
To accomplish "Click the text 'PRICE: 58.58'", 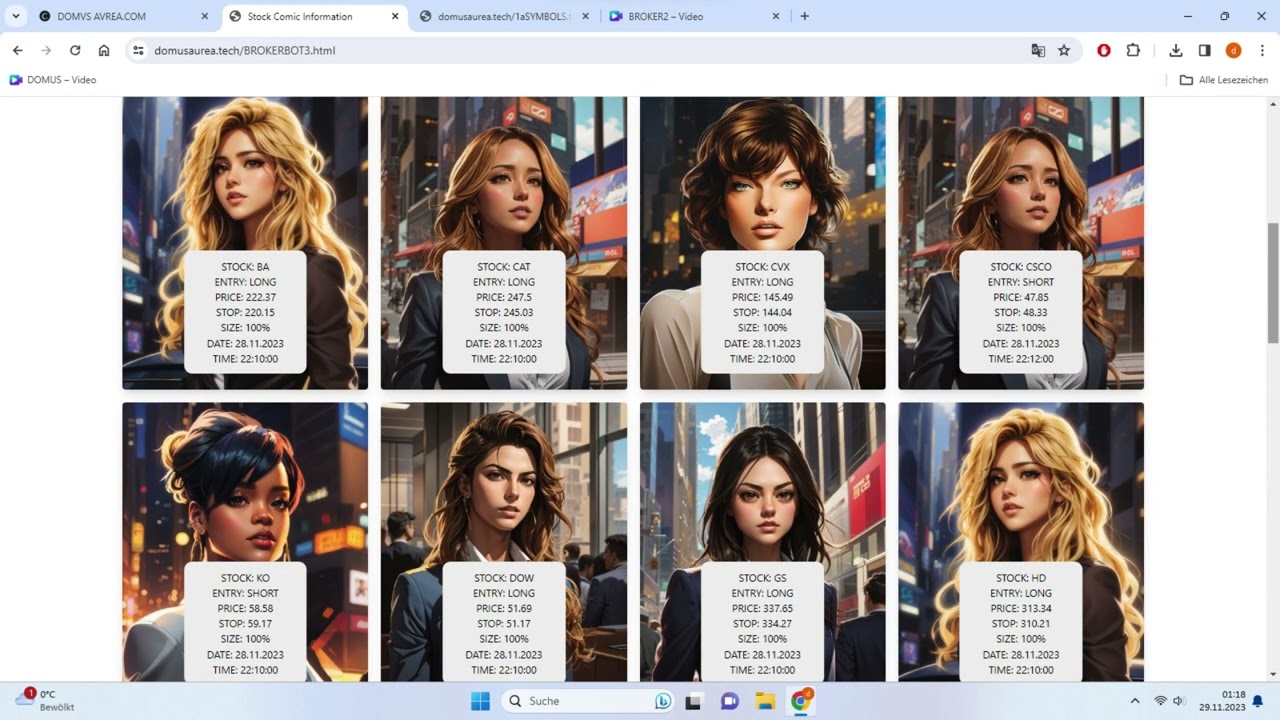I will tap(245, 608).
